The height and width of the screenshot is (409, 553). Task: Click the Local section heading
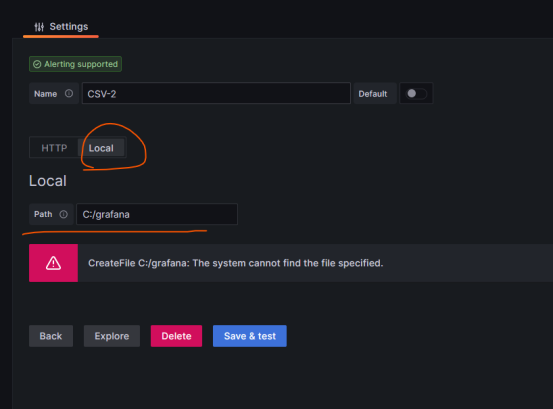pos(48,181)
